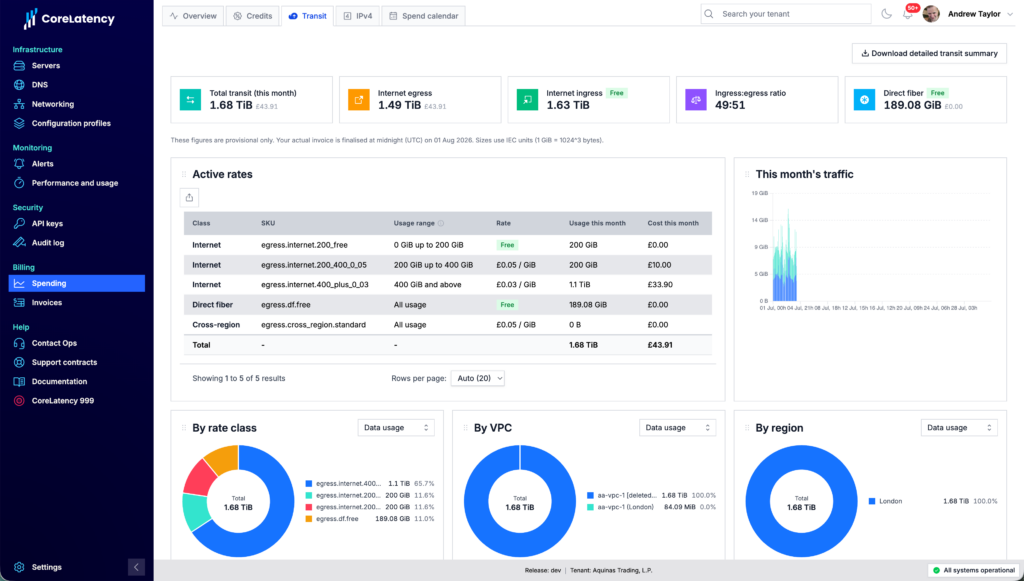Open notifications bell with 50+ badge
The height and width of the screenshot is (581, 1024).
tap(908, 13)
